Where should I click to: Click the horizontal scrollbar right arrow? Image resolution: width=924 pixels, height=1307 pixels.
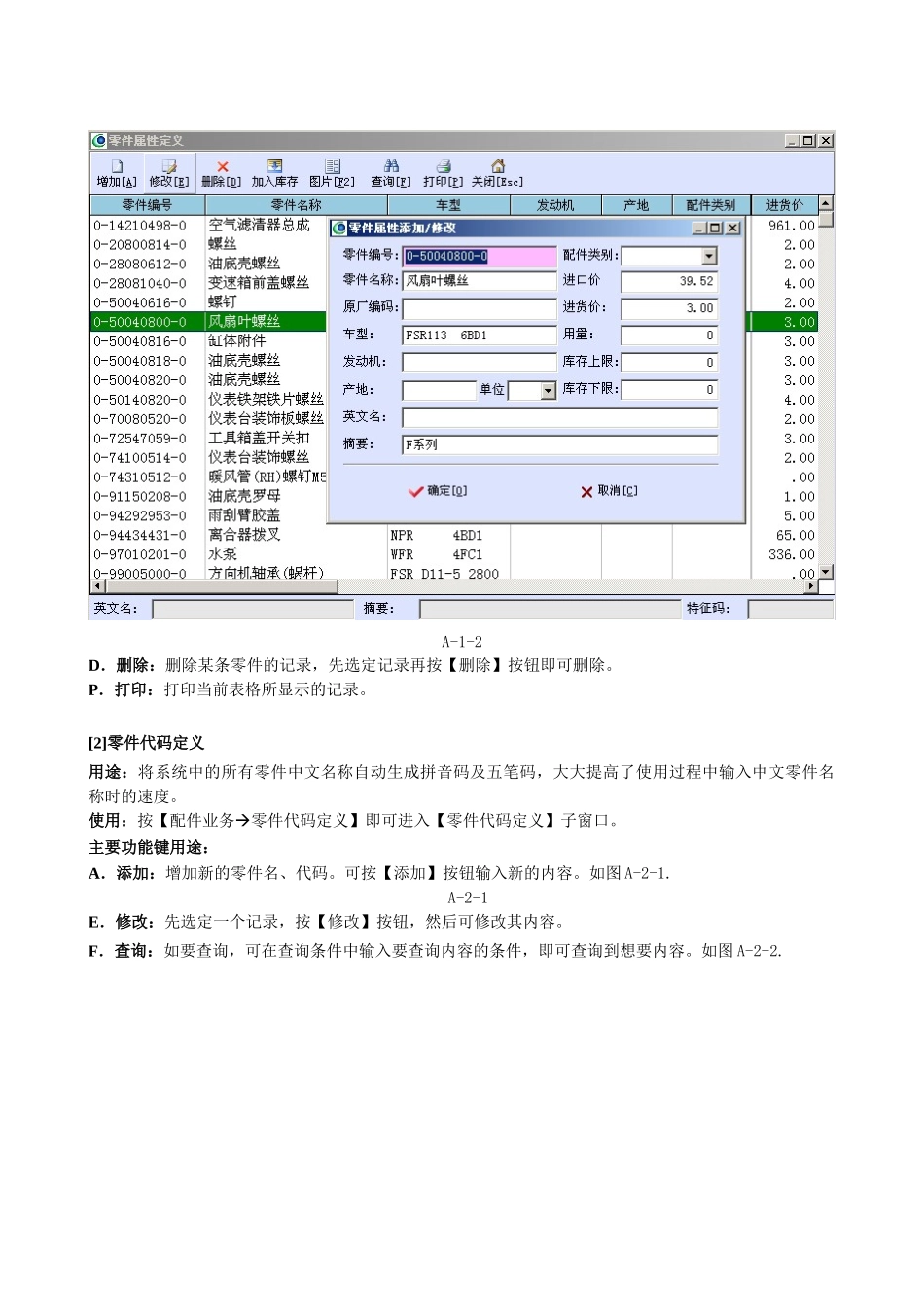811,586
